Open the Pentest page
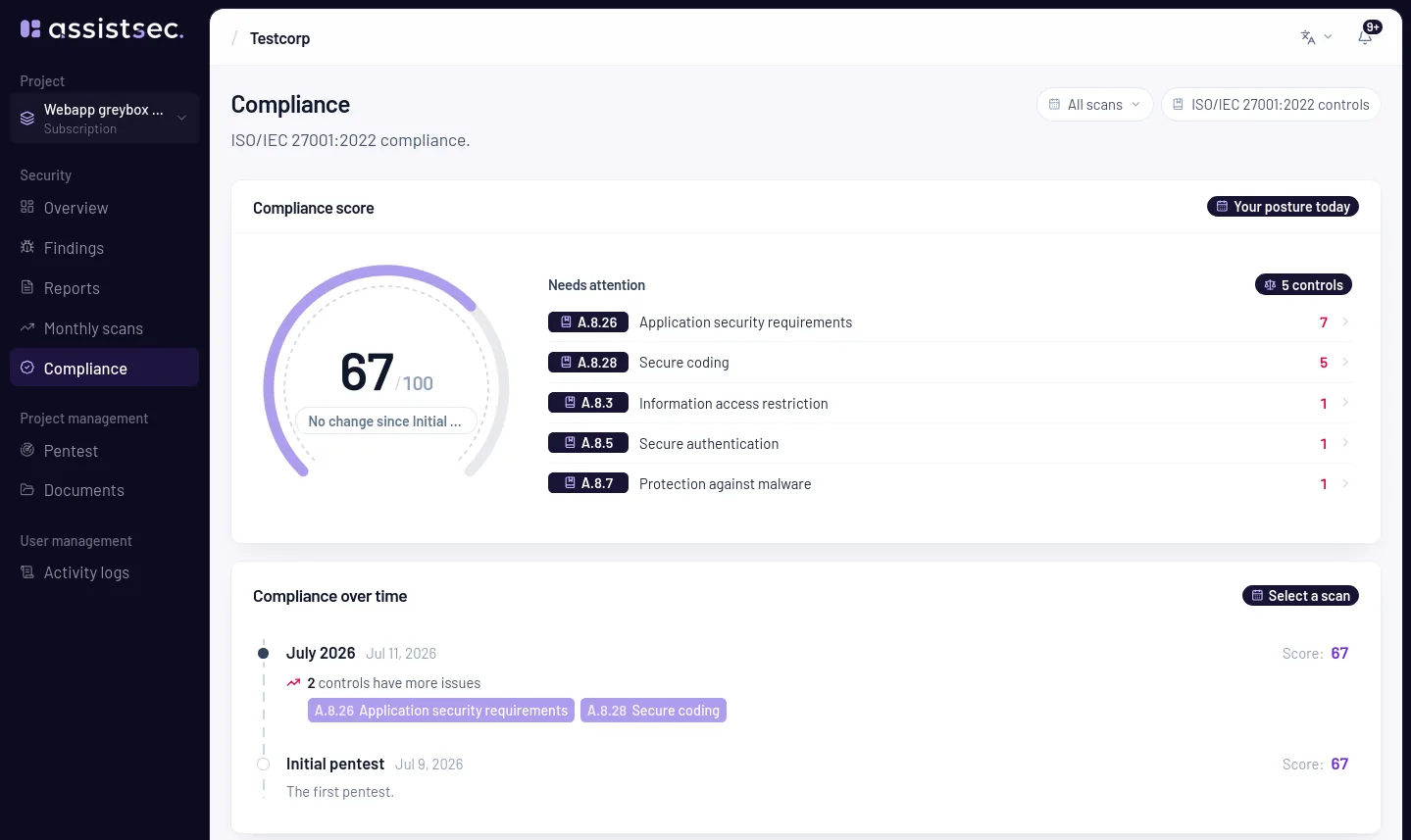 click(104, 451)
